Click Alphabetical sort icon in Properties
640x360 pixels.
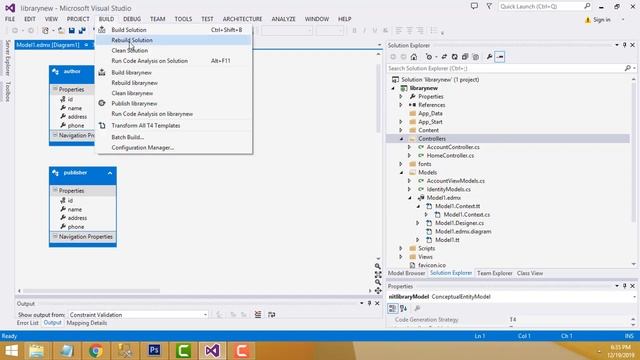403,308
